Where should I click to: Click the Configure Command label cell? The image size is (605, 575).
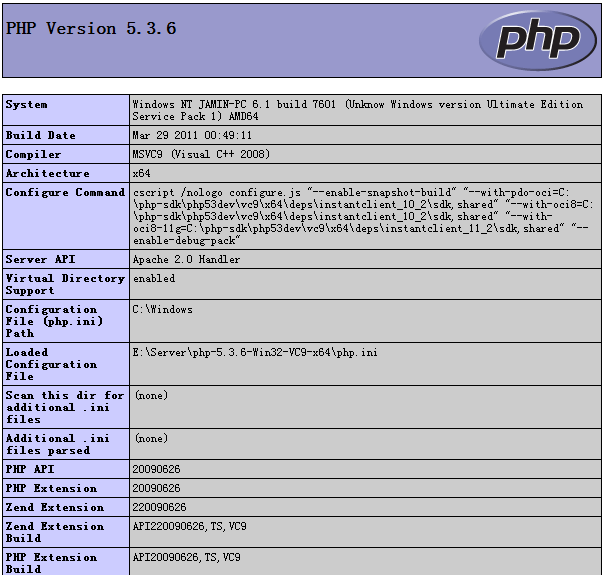pyautogui.click(x=66, y=216)
